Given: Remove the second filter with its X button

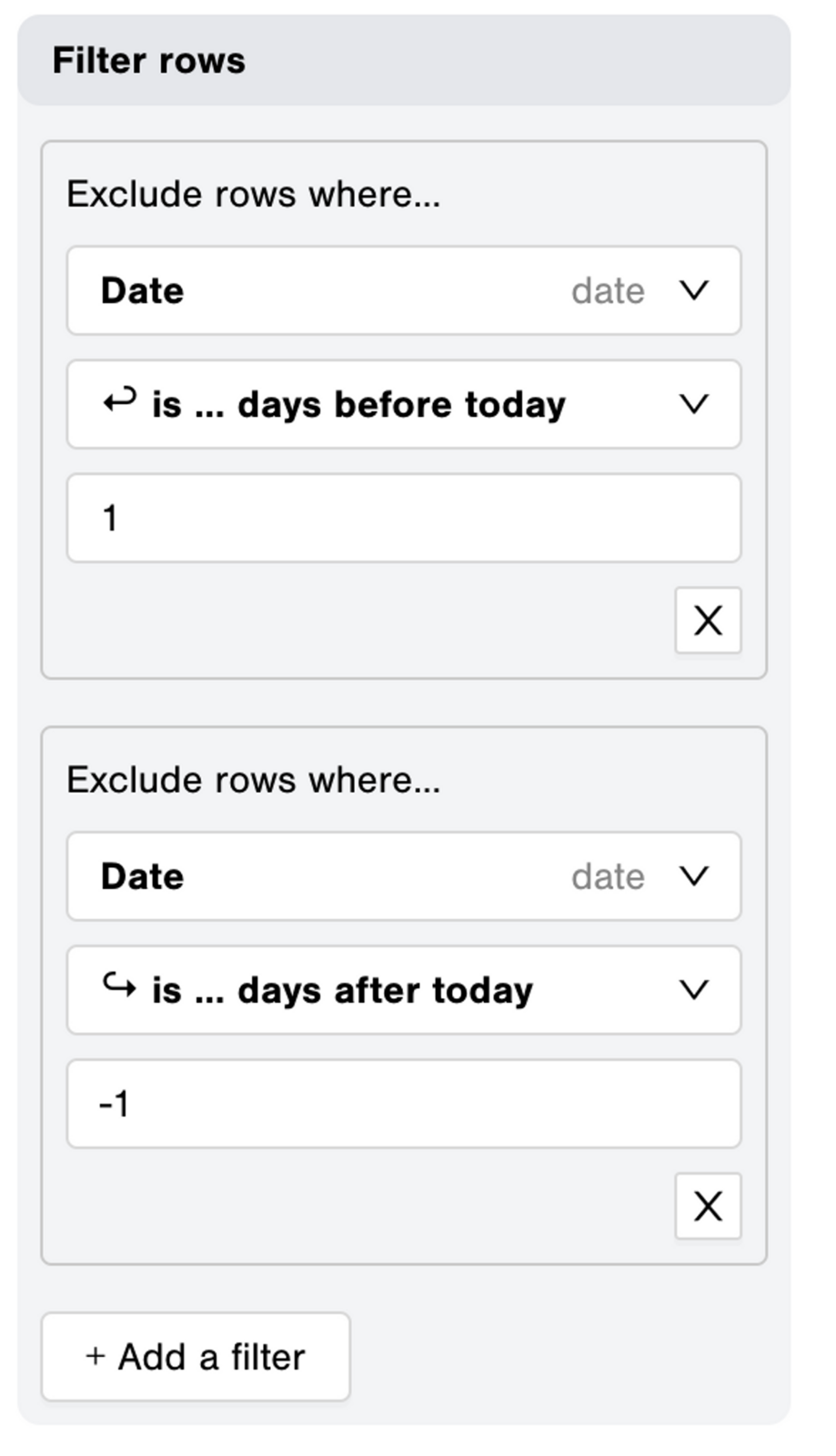Looking at the screenshot, I should coord(708,1207).
